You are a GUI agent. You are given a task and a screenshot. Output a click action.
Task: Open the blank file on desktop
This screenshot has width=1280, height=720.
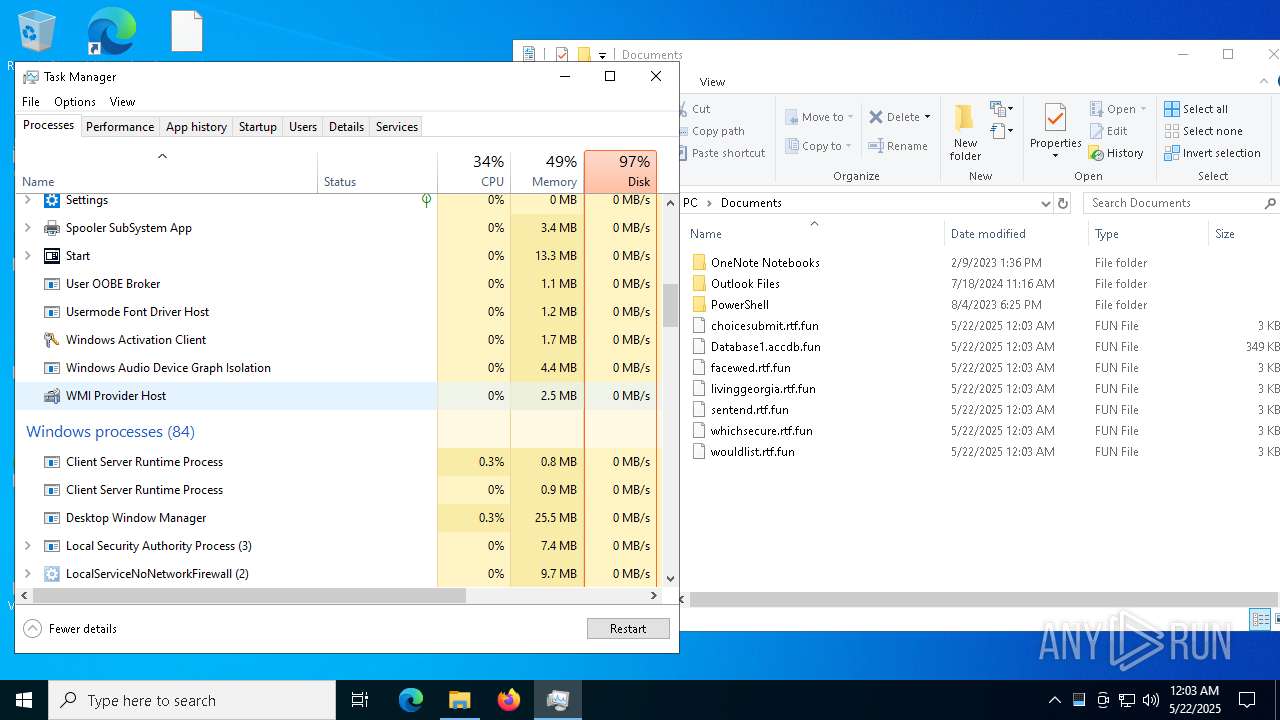(x=187, y=31)
